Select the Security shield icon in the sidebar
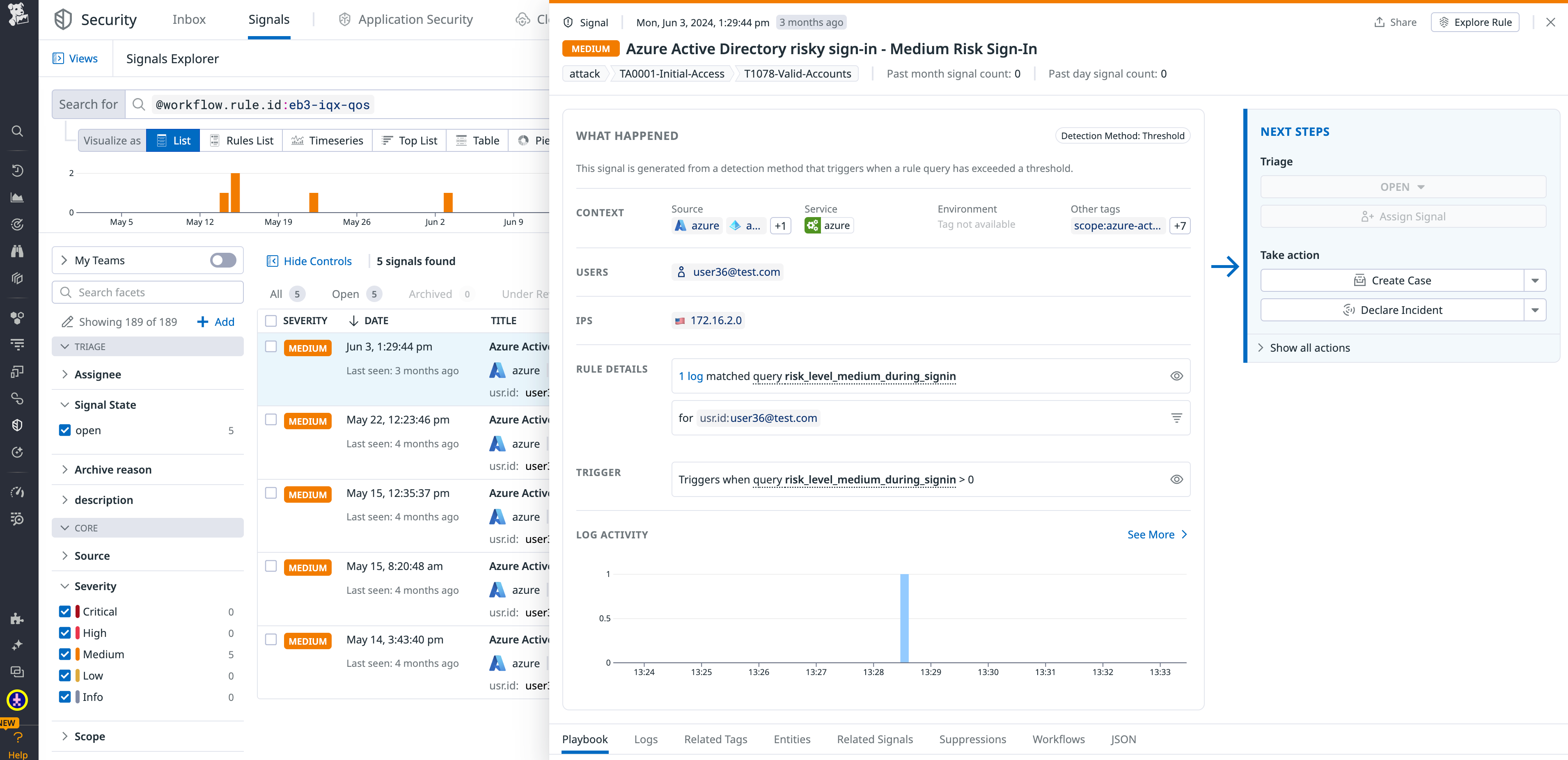This screenshot has height=760, width=1568. (17, 425)
